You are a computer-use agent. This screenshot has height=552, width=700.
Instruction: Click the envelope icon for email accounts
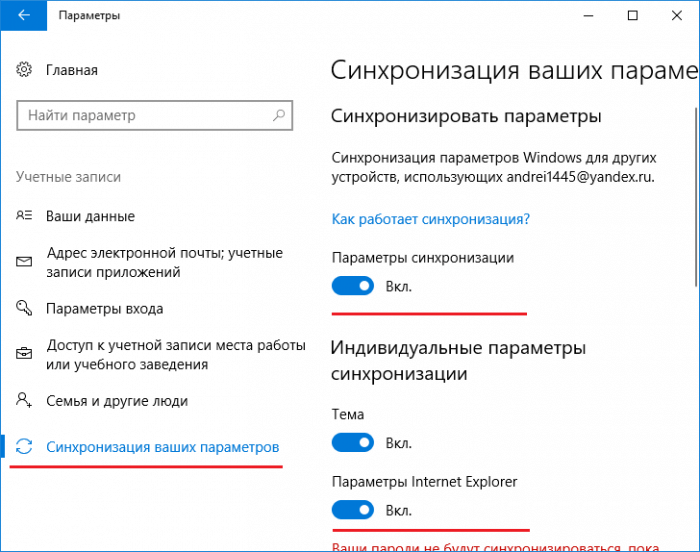pos(24,262)
